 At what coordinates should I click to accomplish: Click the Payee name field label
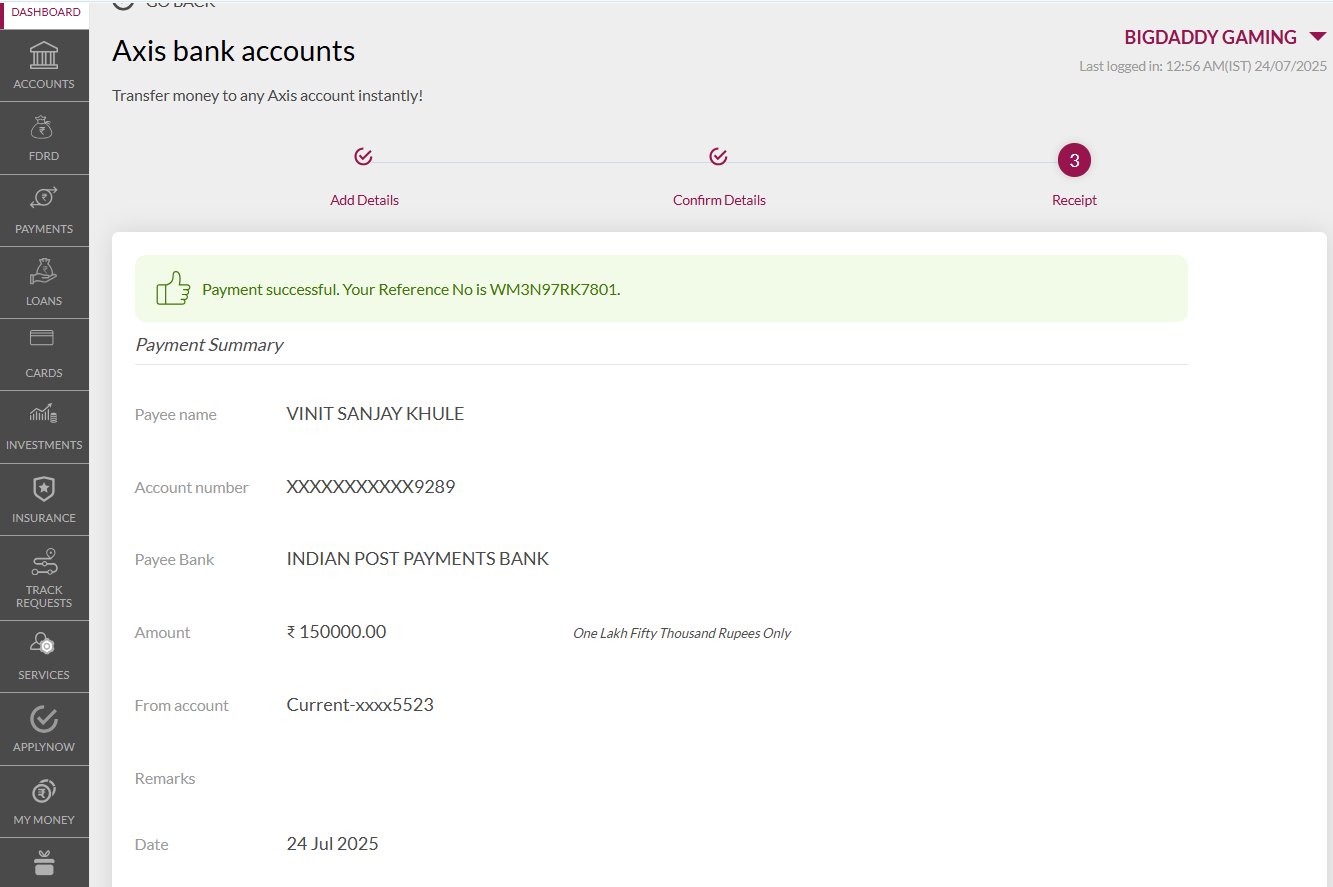175,415
